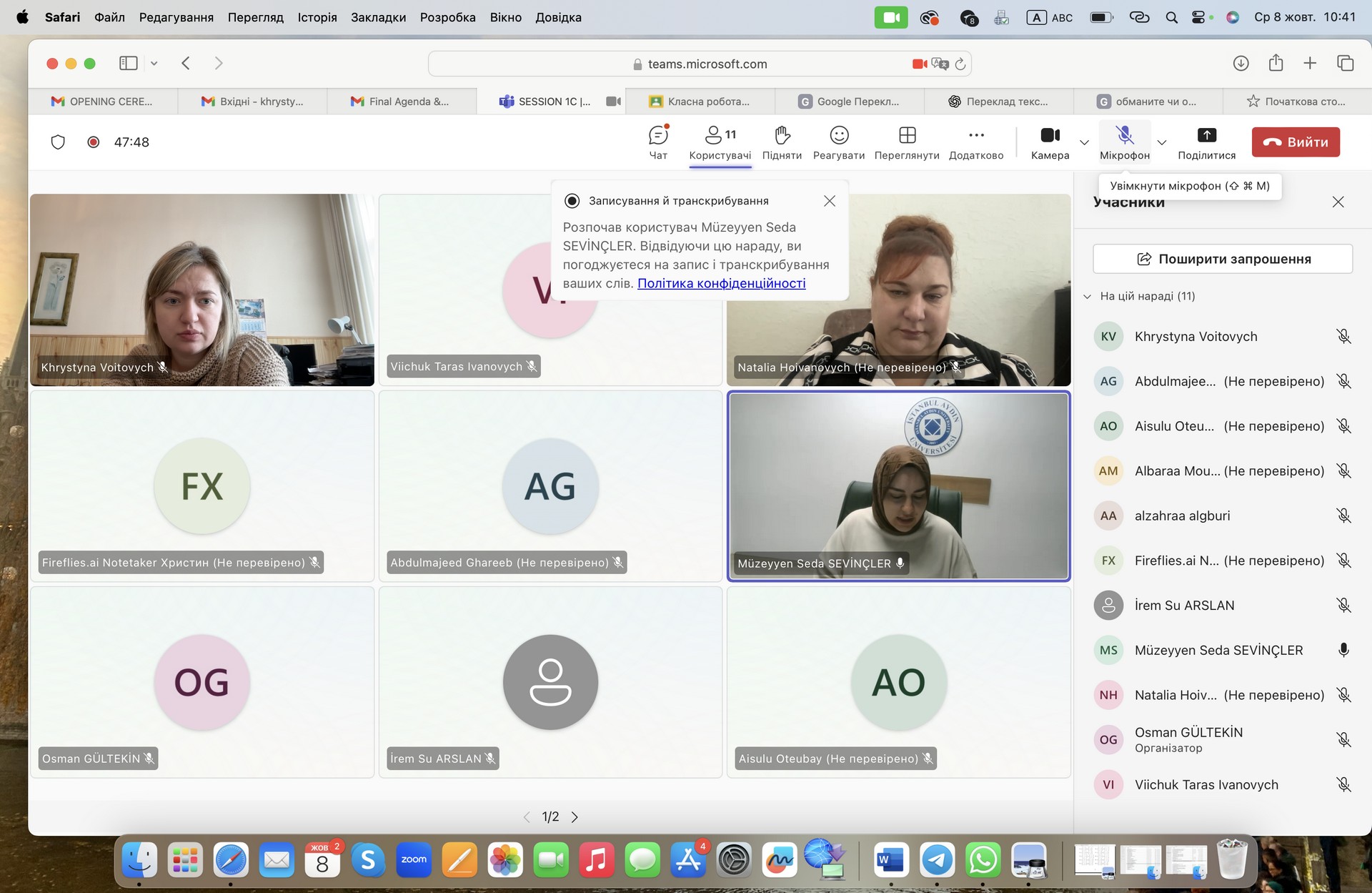Image resolution: width=1372 pixels, height=893 pixels.
Task: Expand the microphone options dropdown arrow
Action: pos(1162,142)
